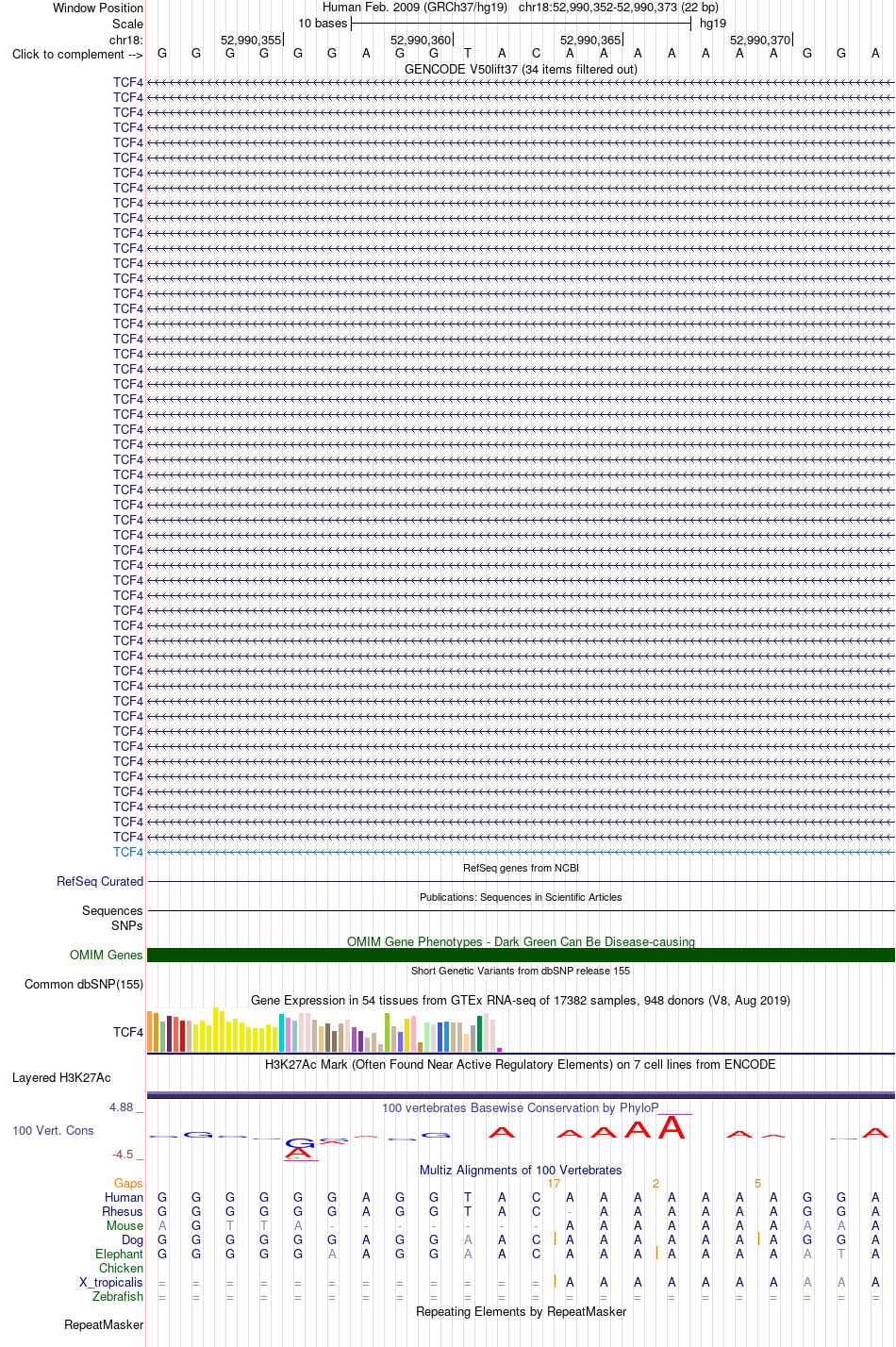Click the tallest red A in the PhyloP logo
Image resolution: width=896 pixels, height=1347 pixels.
point(672,1127)
